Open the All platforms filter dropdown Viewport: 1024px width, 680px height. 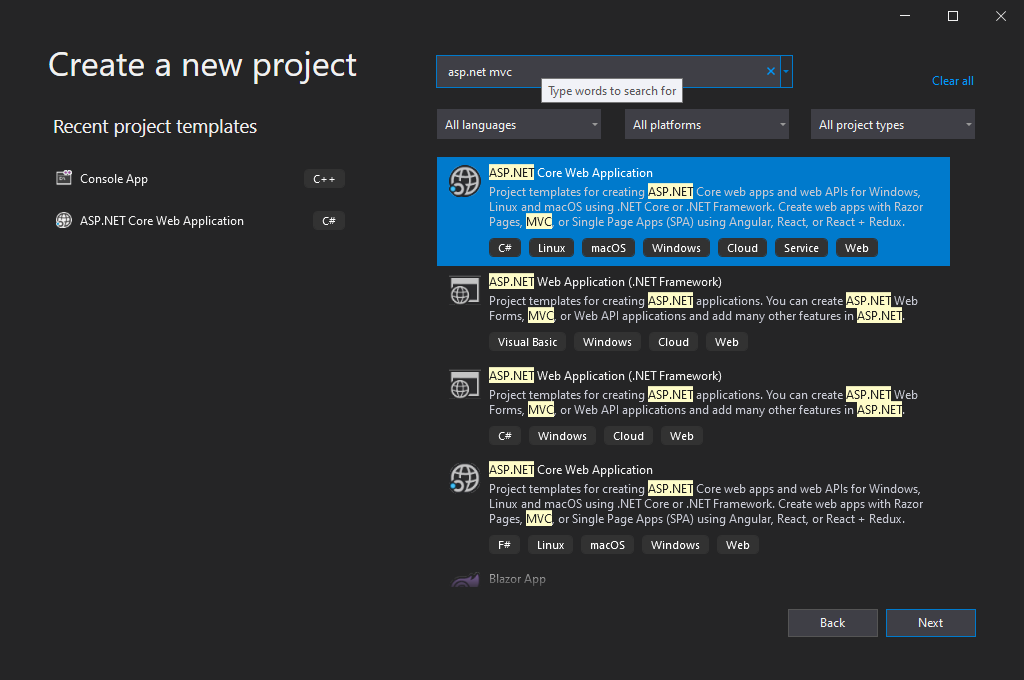pyautogui.click(x=707, y=124)
